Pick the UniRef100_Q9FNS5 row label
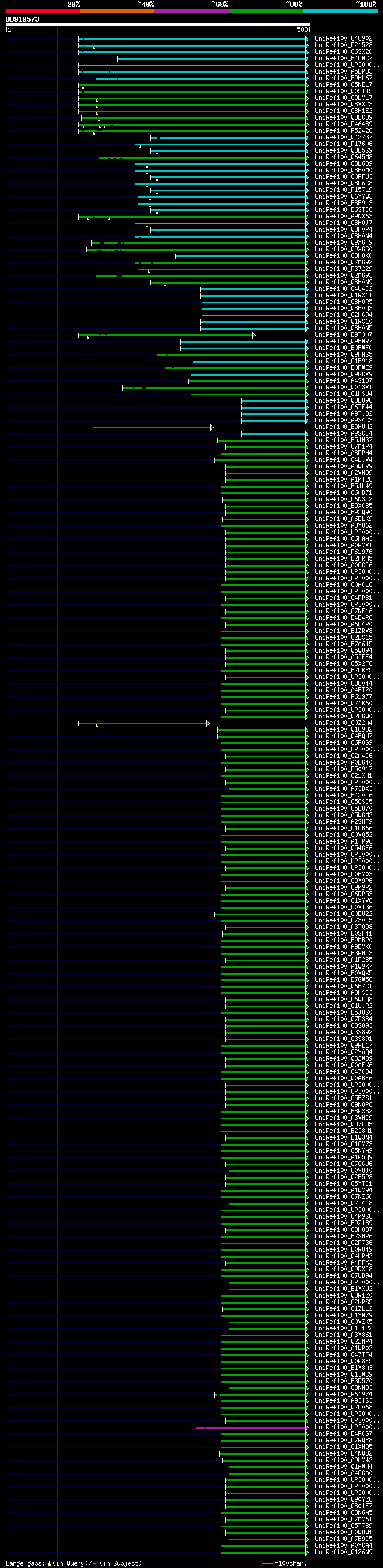Image resolution: width=383 pixels, height=1568 pixels. [x=344, y=355]
